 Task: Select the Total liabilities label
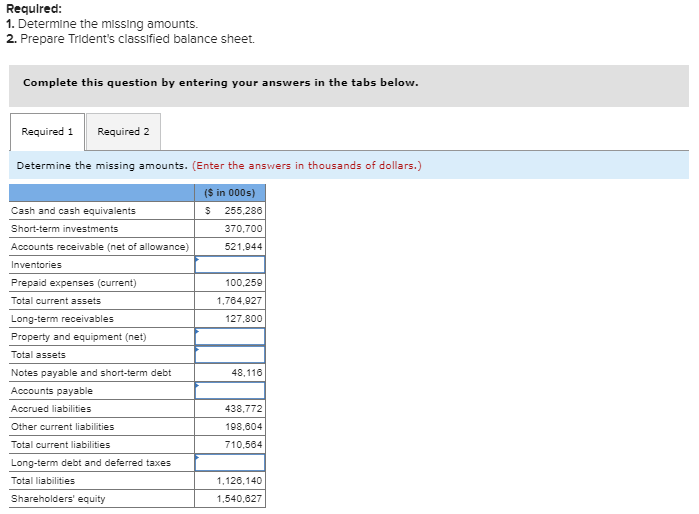pyautogui.click(x=43, y=481)
